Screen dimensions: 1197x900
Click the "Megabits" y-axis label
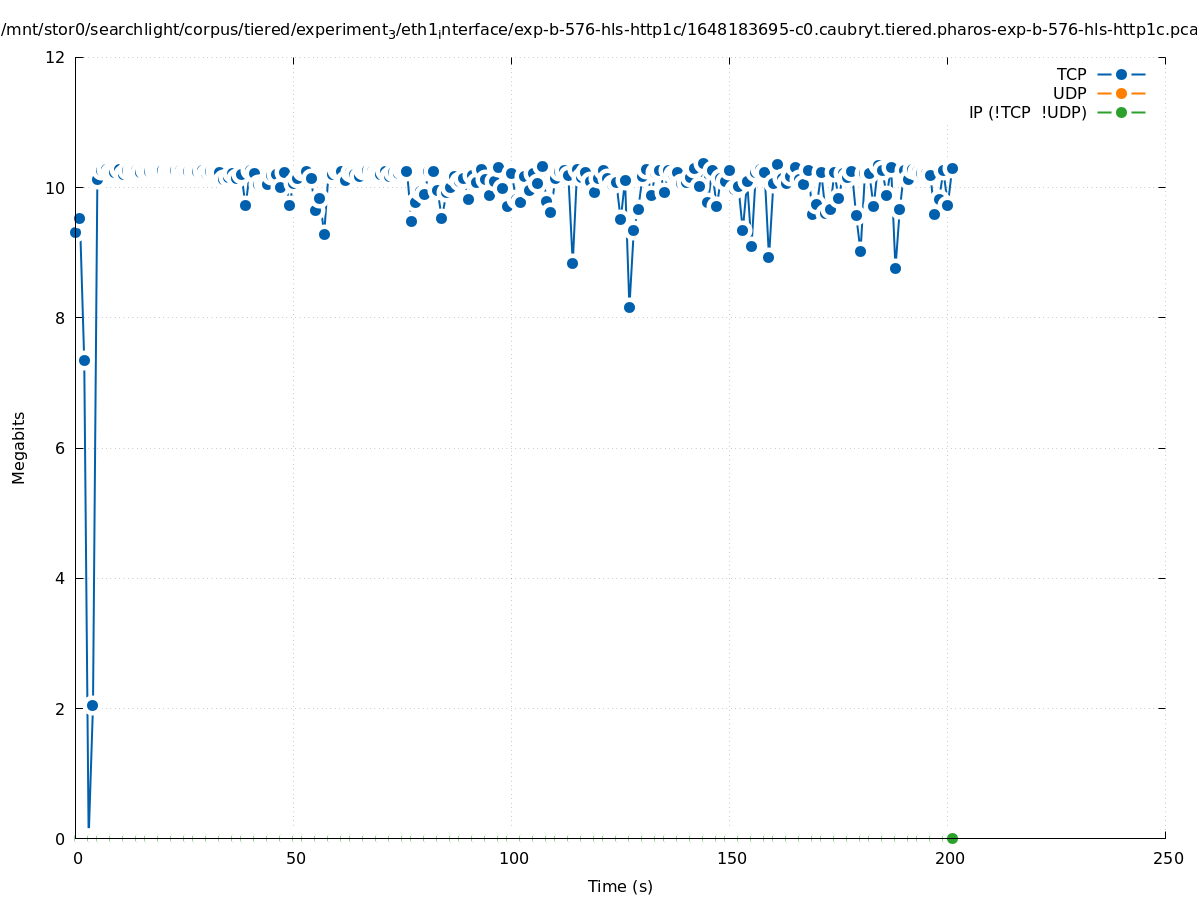tap(19, 447)
